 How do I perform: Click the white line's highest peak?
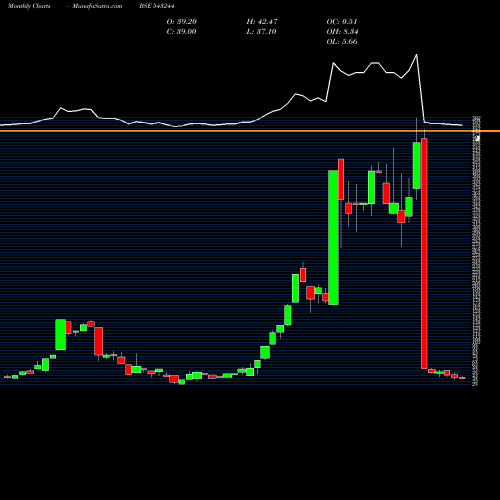click(x=416, y=55)
